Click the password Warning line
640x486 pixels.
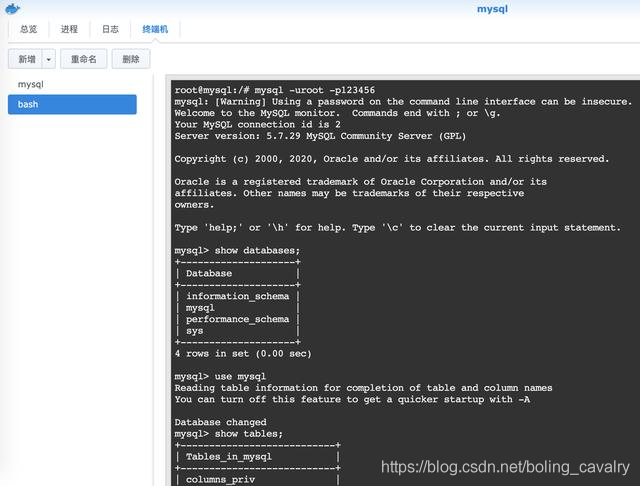coord(403,101)
